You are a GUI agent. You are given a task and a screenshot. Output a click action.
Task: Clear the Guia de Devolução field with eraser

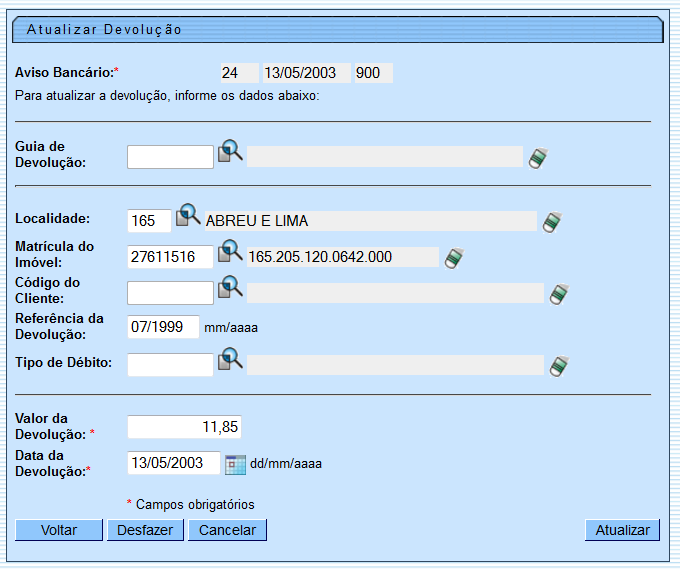click(x=538, y=158)
